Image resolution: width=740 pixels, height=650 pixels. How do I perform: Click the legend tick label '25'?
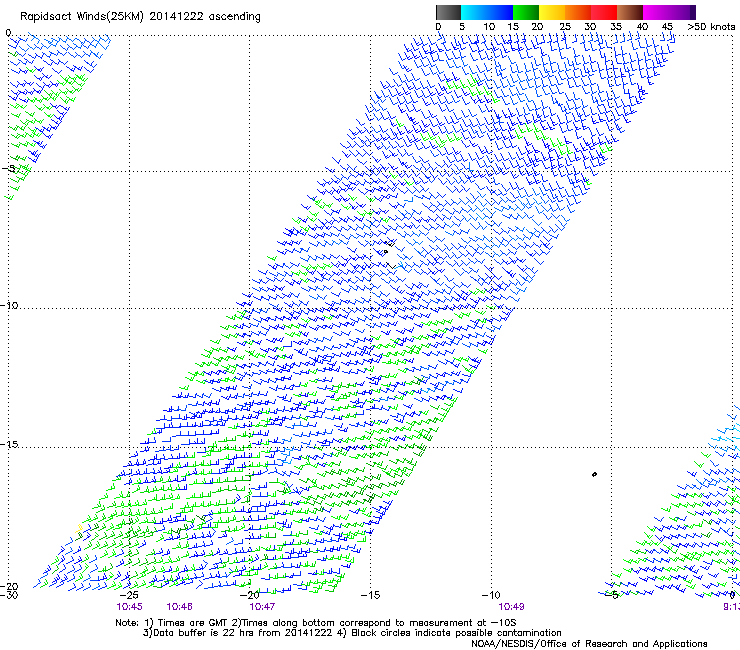click(x=565, y=26)
